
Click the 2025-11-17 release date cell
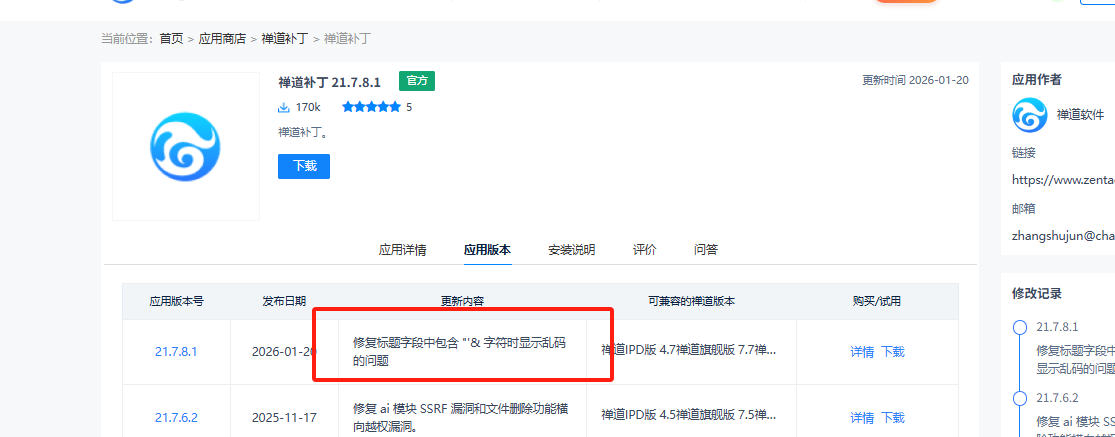coord(284,418)
